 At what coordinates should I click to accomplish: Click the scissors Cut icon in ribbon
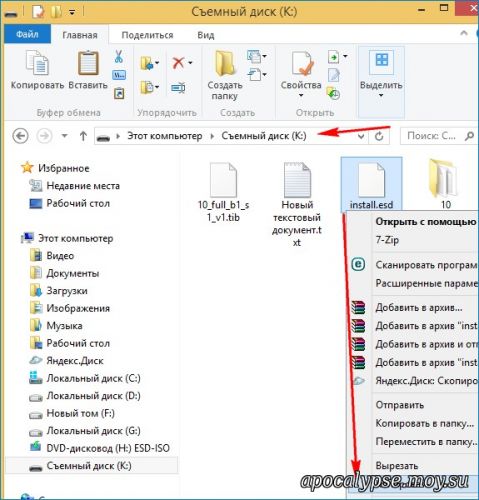[x=119, y=56]
